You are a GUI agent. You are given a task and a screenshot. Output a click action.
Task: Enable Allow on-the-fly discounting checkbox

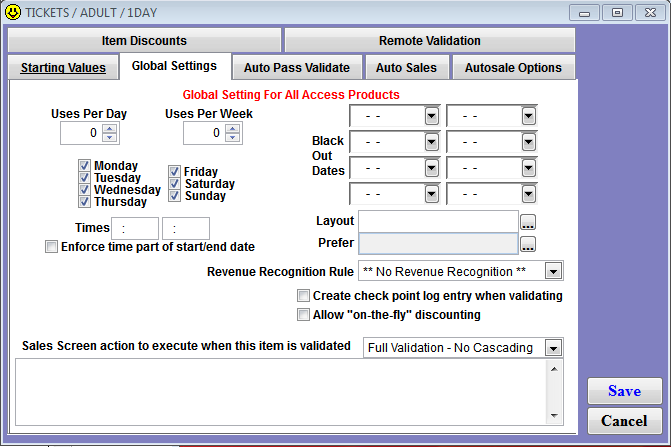pyautogui.click(x=303, y=315)
